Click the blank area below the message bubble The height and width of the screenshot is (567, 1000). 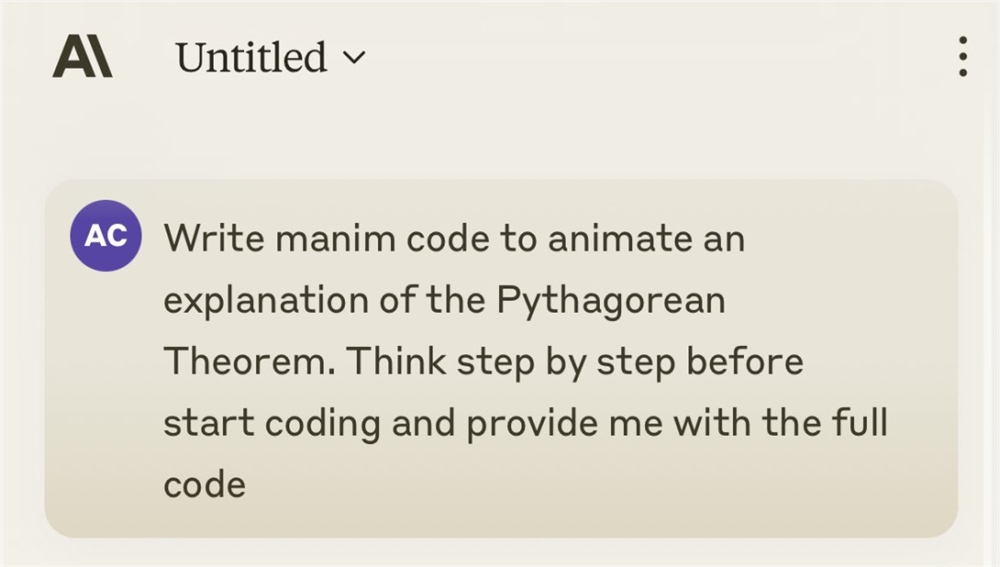pyautogui.click(x=500, y=553)
